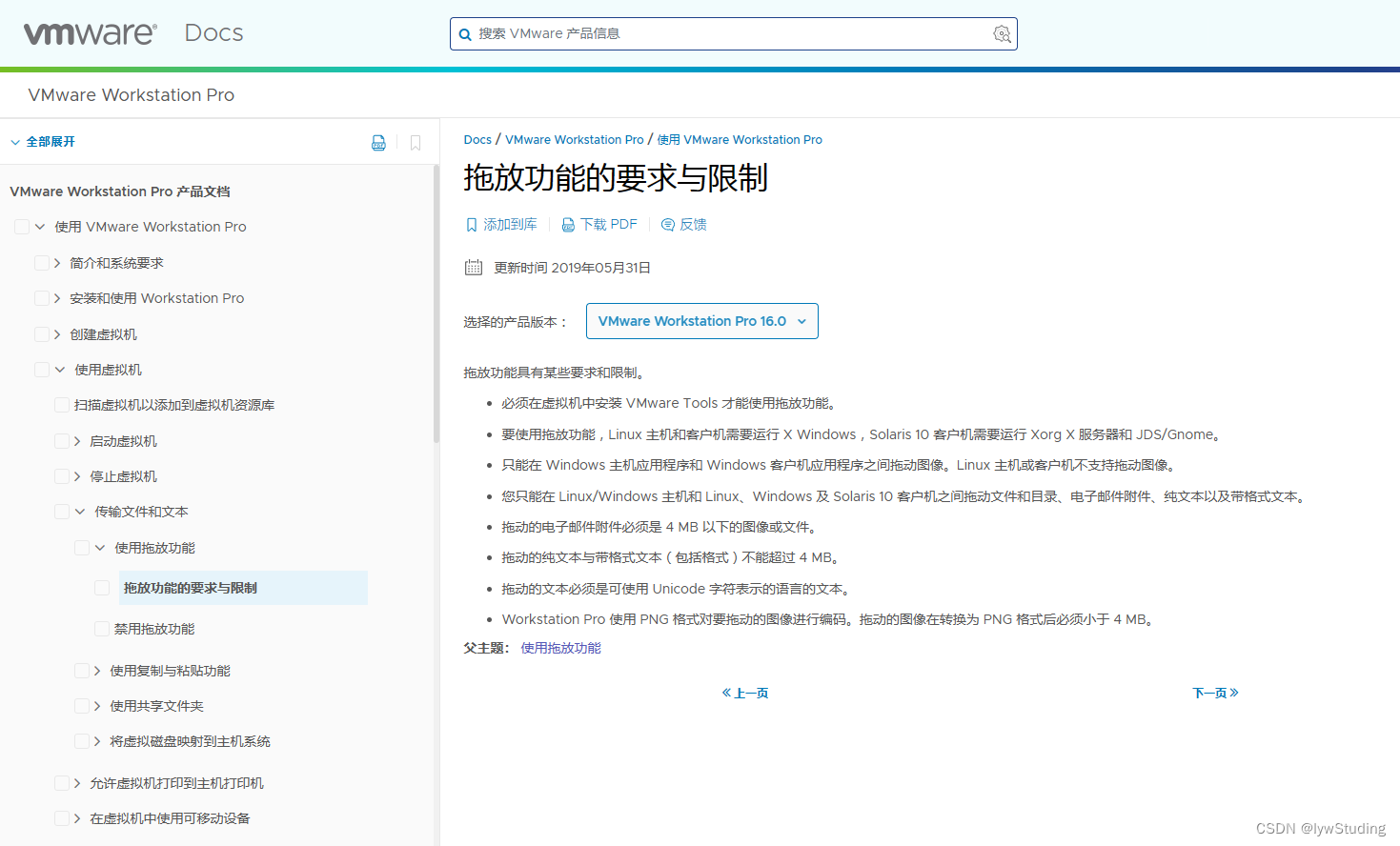
Task: Open the VMware Workstation Pro 16.0 version dropdown
Action: click(702, 321)
